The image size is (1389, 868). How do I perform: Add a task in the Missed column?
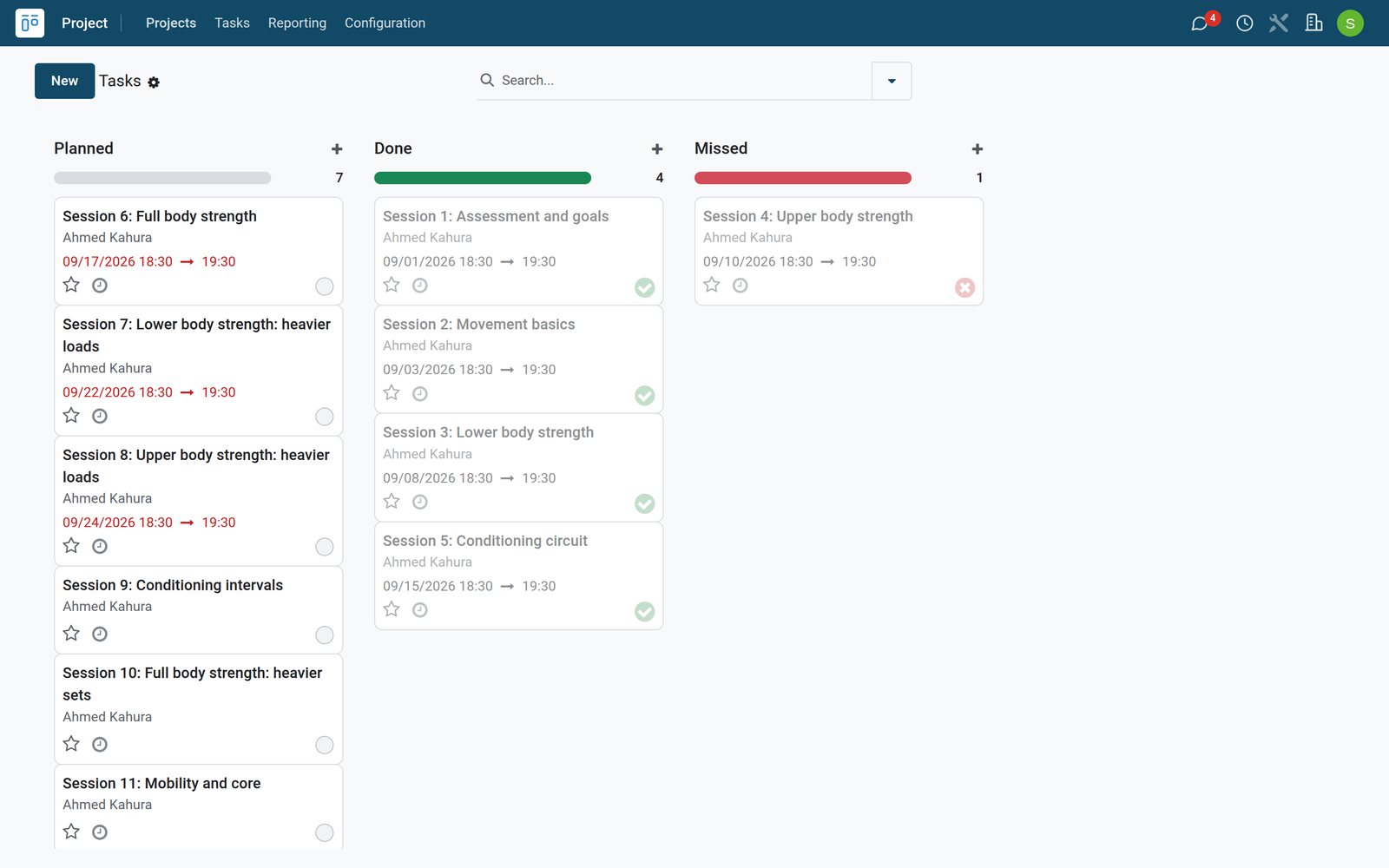[x=978, y=149]
